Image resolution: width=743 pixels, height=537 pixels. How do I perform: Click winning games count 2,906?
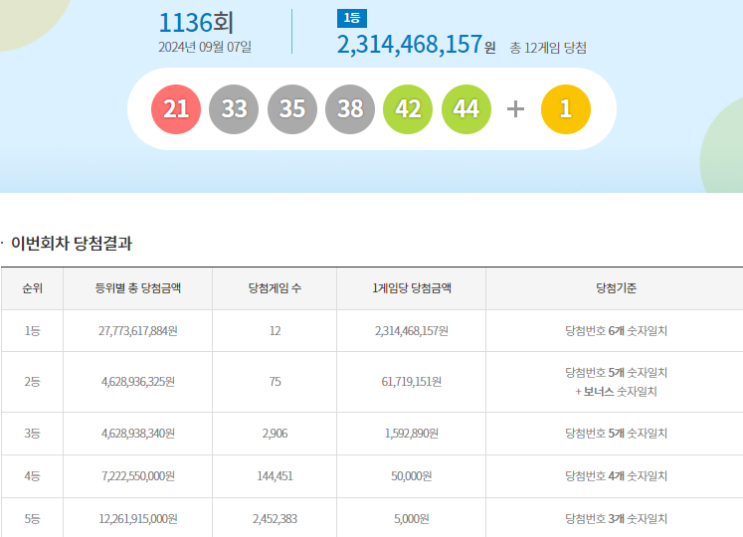tap(275, 433)
